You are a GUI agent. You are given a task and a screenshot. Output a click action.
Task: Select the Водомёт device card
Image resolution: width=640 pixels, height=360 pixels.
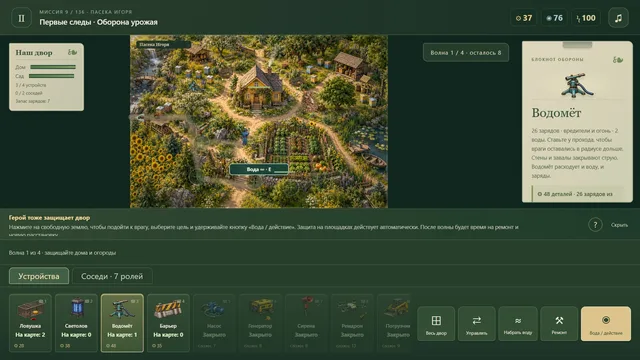tap(122, 323)
